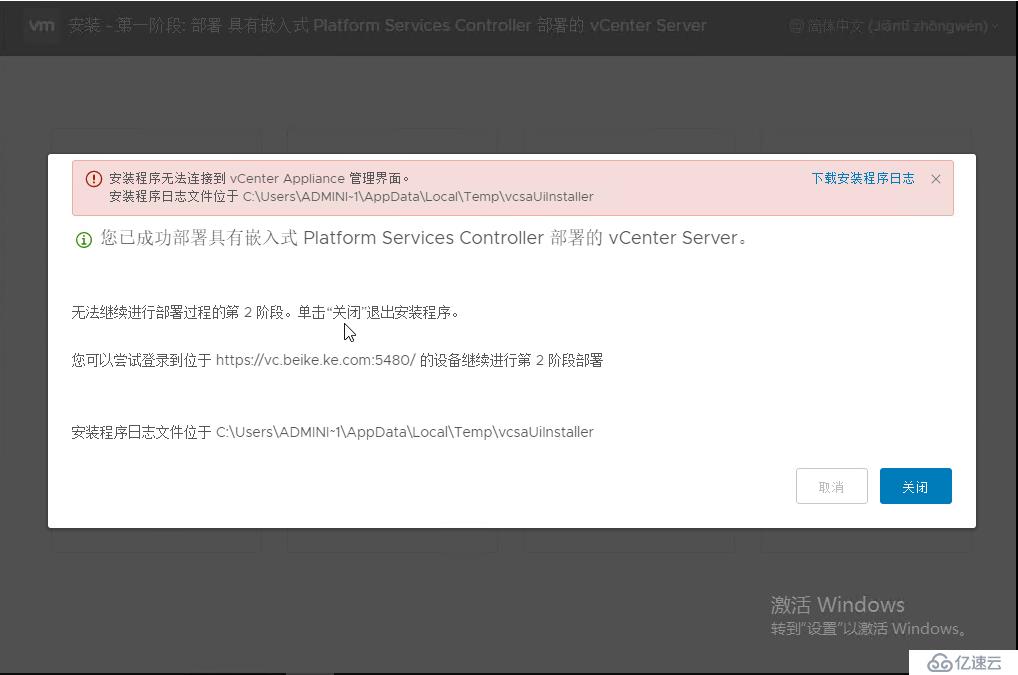This screenshot has width=1018, height=675.
Task: Click the globe icon beside language selector
Action: point(796,26)
